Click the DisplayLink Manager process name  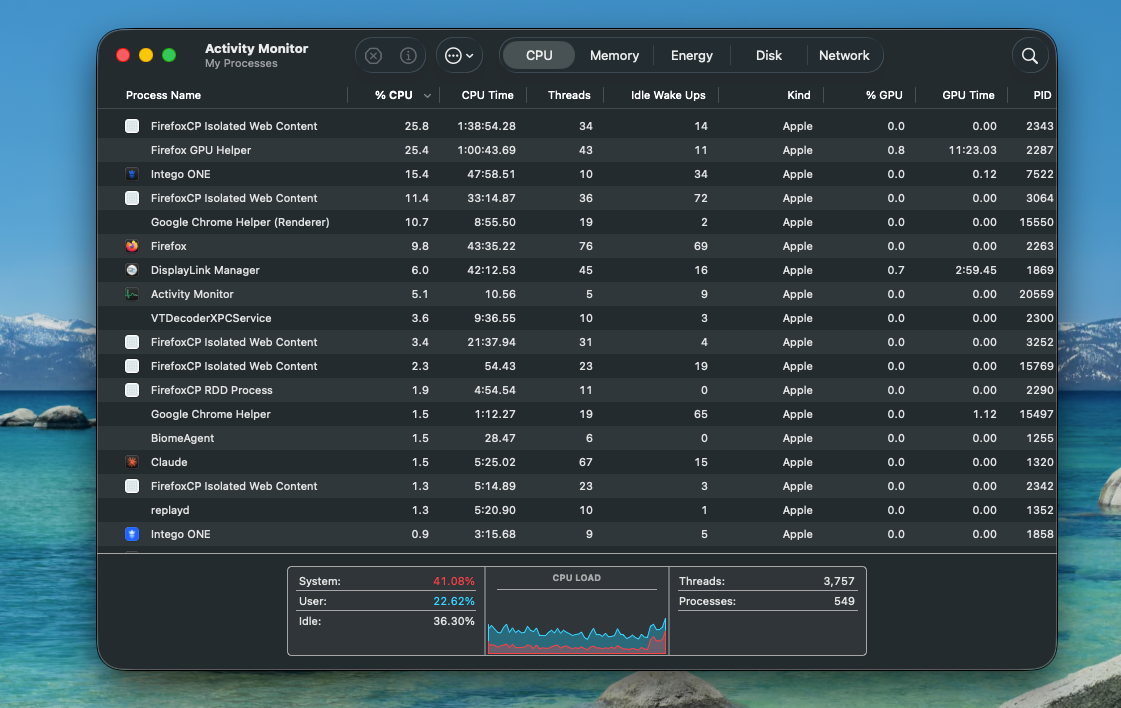[205, 270]
